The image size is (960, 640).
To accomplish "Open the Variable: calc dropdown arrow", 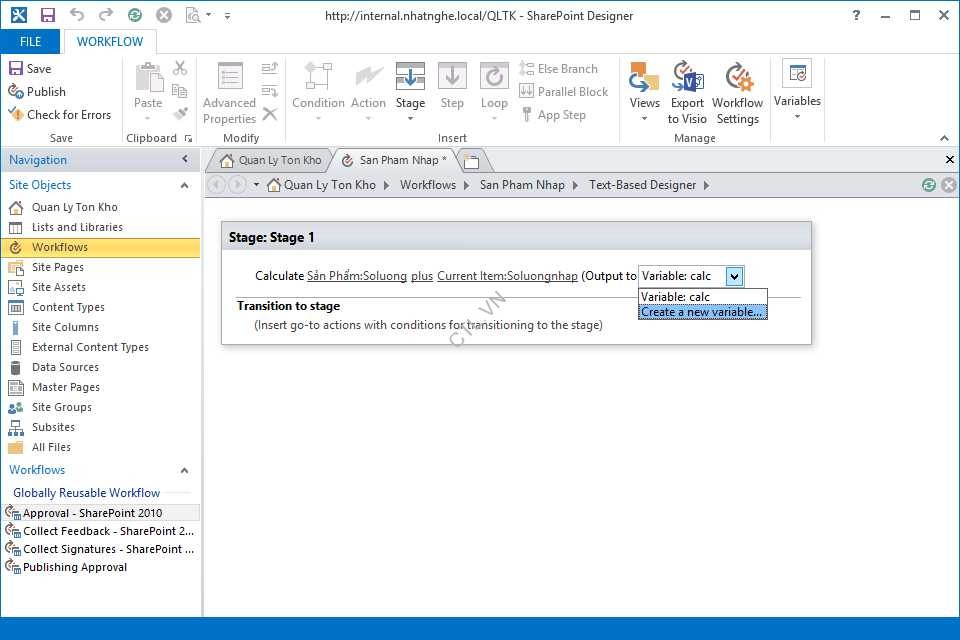I will tap(734, 277).
